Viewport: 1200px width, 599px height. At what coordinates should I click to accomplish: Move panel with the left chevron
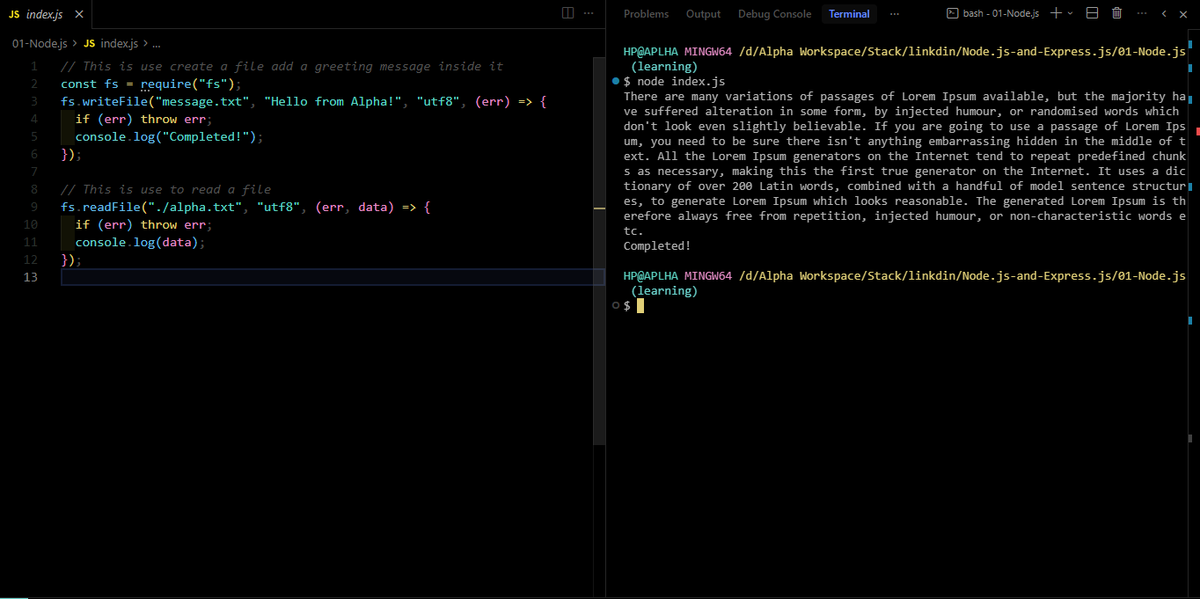pos(1165,14)
